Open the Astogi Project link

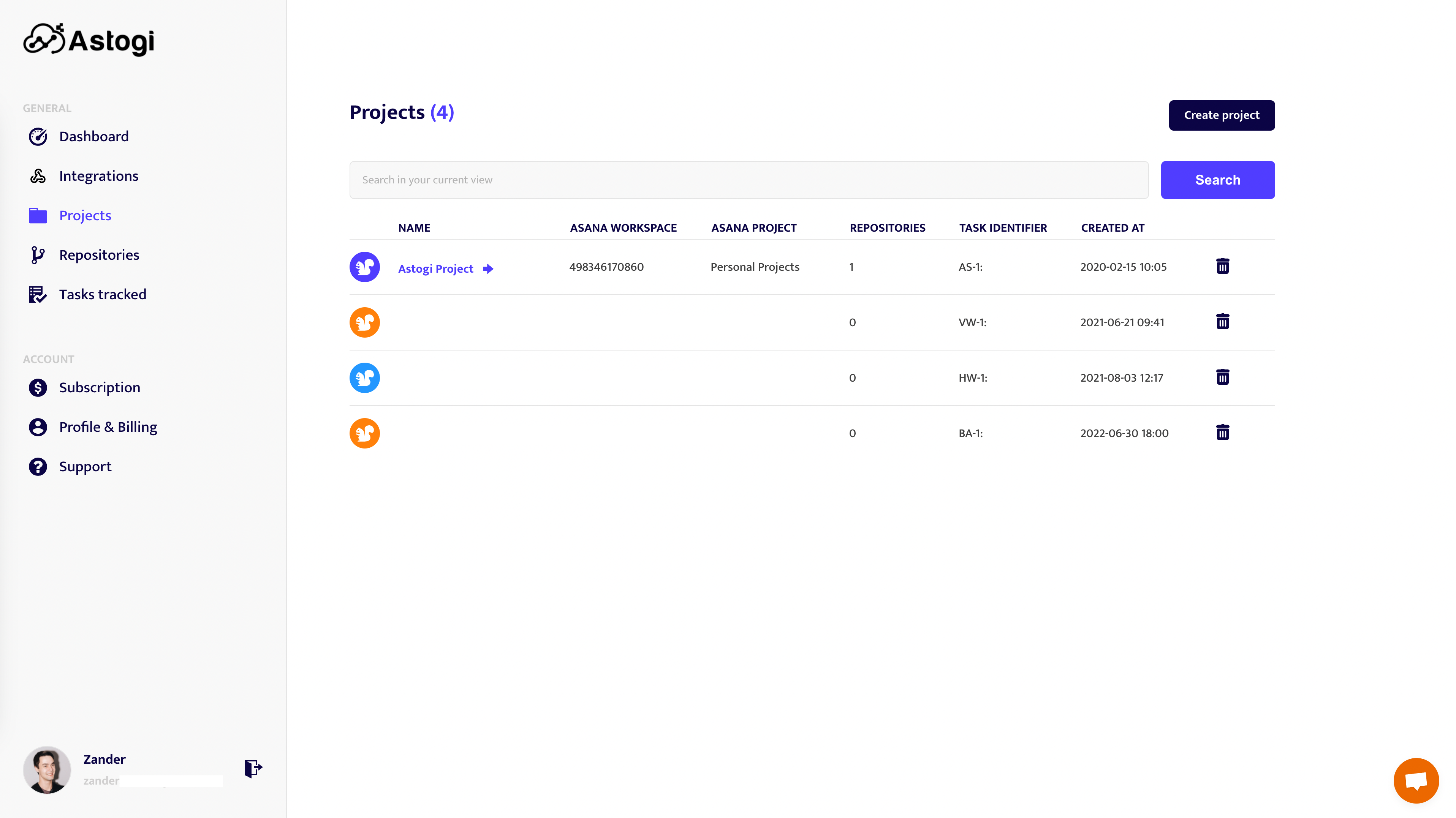pyautogui.click(x=435, y=269)
